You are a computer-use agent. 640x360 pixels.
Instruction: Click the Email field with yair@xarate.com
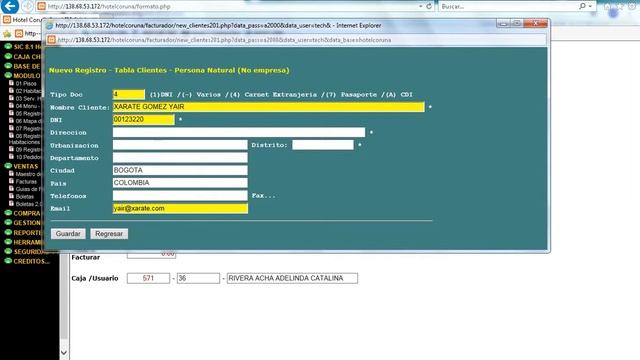coord(180,208)
